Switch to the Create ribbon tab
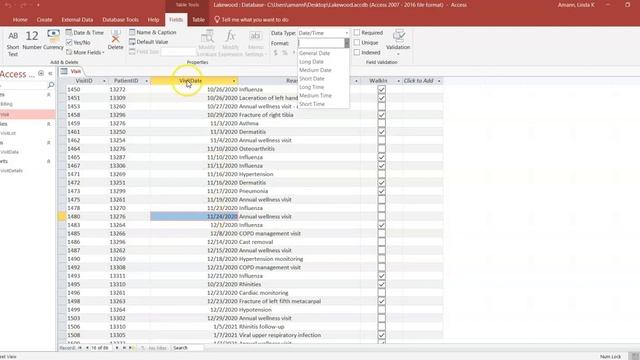The image size is (640, 360). pos(44,20)
